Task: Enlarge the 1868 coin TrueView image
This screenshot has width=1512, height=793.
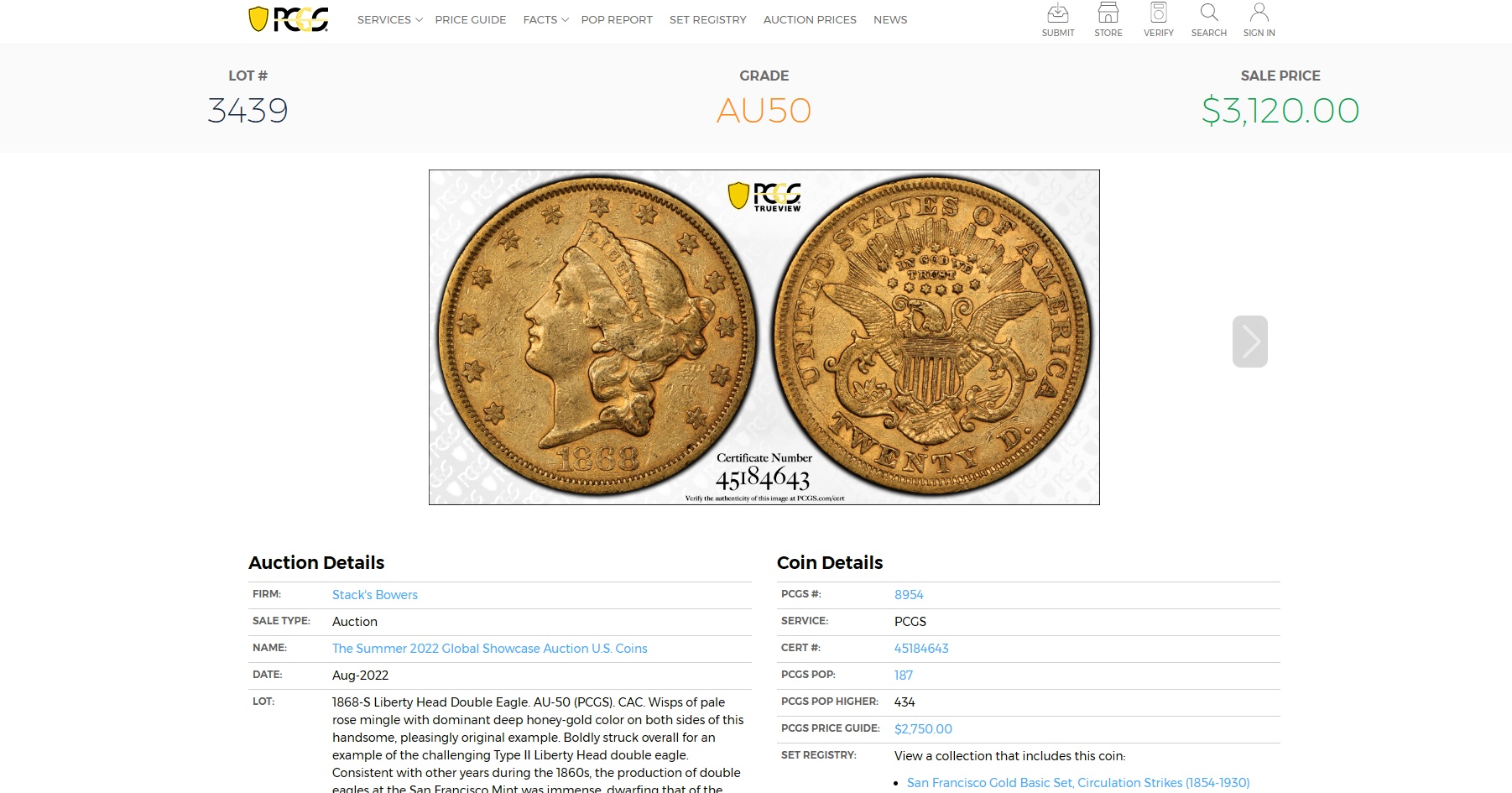Action: 764,337
